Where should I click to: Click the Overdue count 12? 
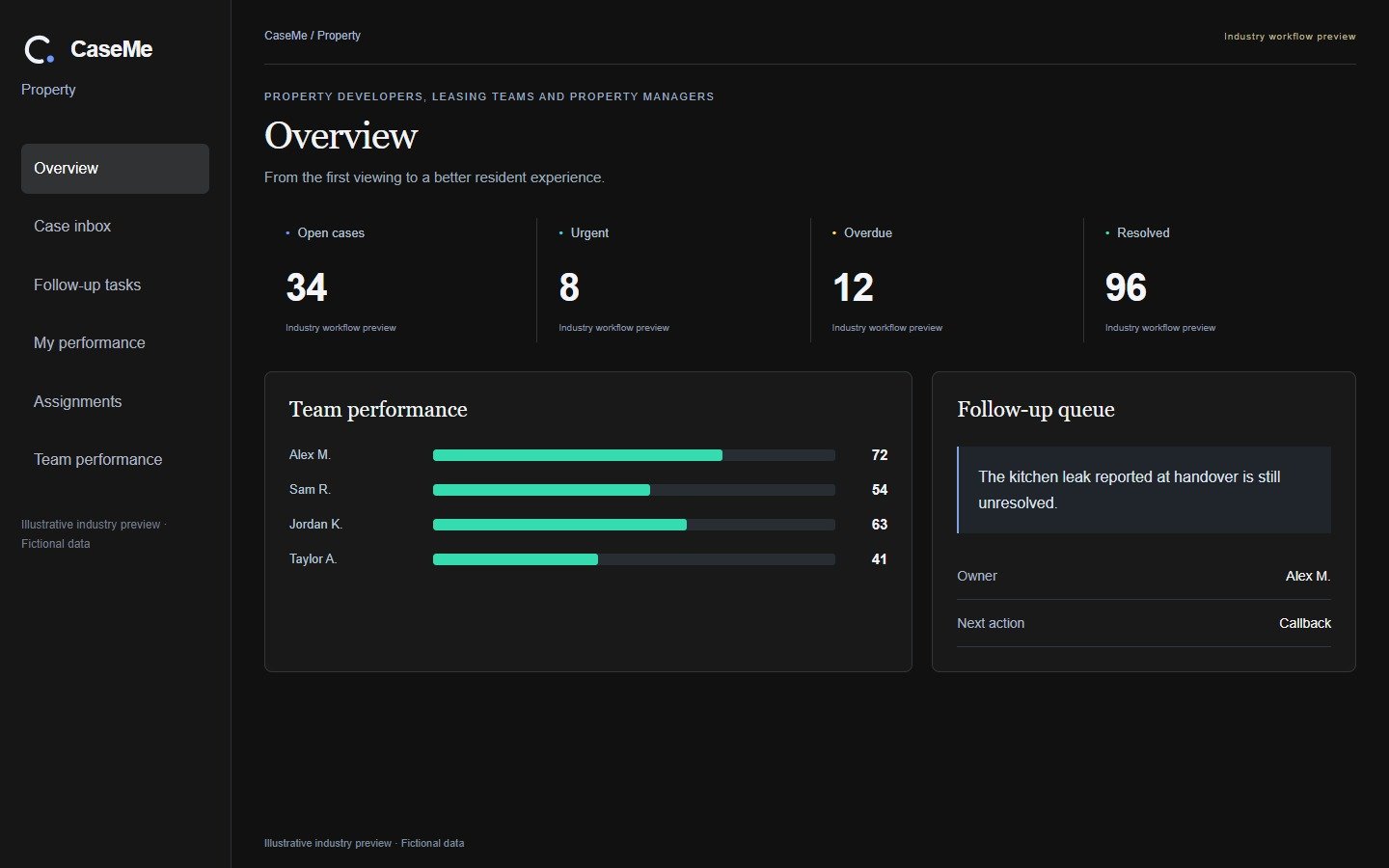point(853,287)
